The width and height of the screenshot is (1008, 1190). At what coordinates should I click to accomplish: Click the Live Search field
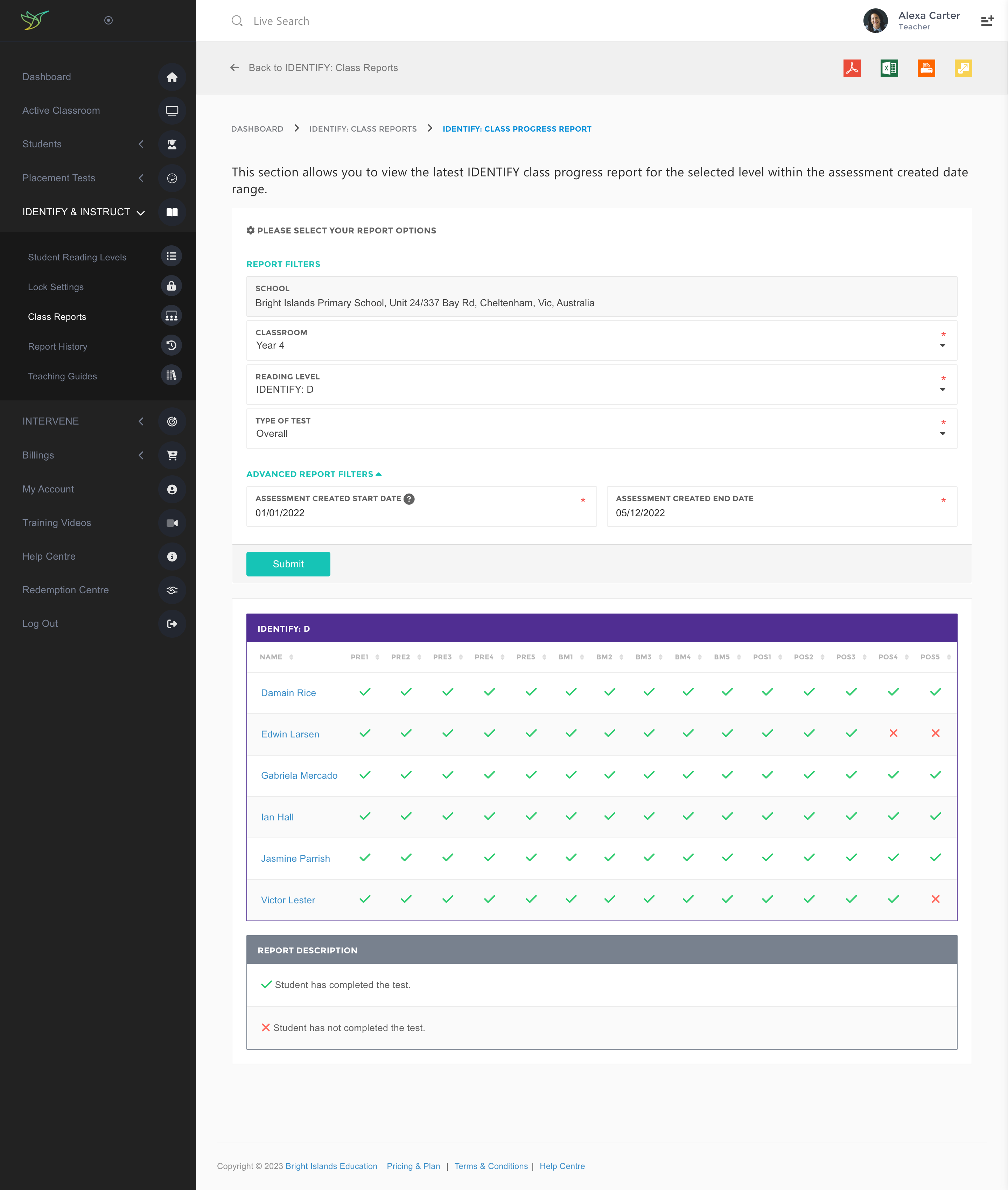point(281,21)
